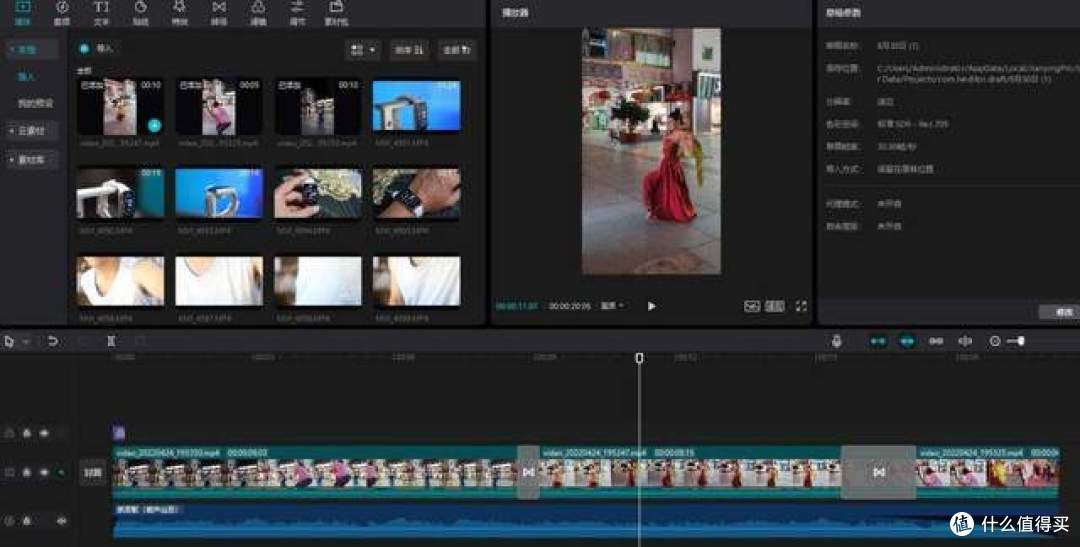Start voice recording with microphone icon

(x=836, y=341)
